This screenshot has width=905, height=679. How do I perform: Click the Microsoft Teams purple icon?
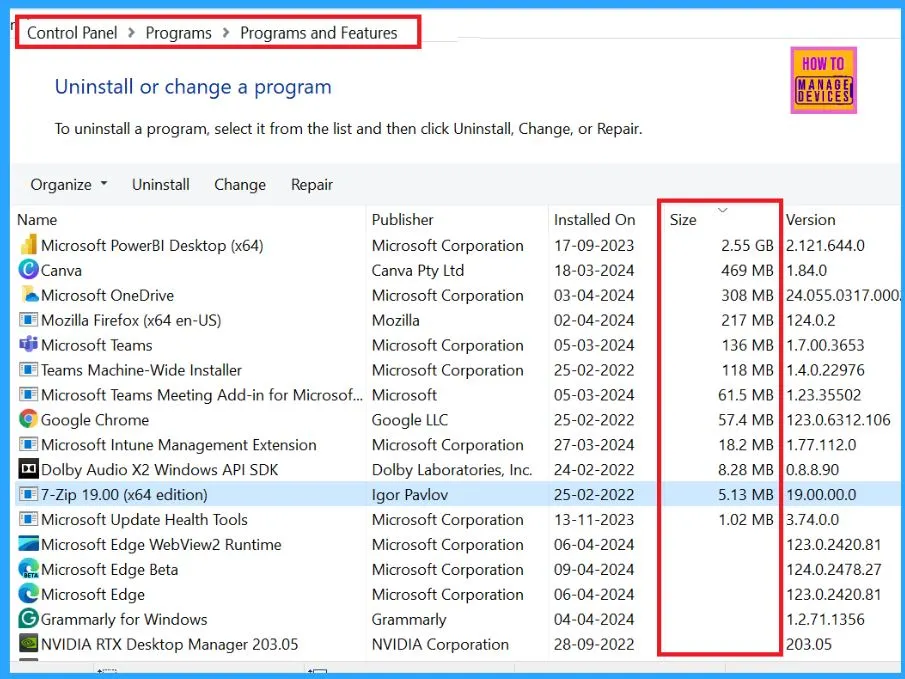coord(28,345)
